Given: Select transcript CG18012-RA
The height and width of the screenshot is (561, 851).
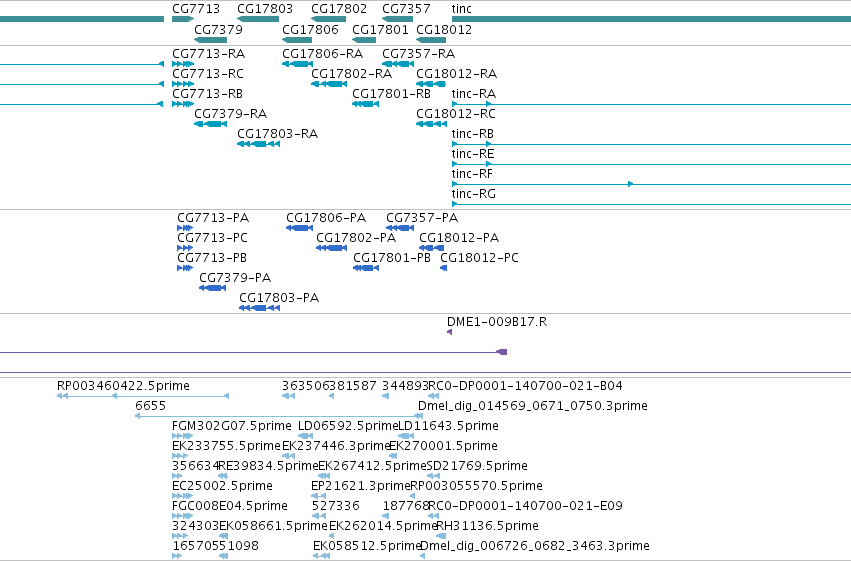Looking at the screenshot, I should tap(431, 84).
